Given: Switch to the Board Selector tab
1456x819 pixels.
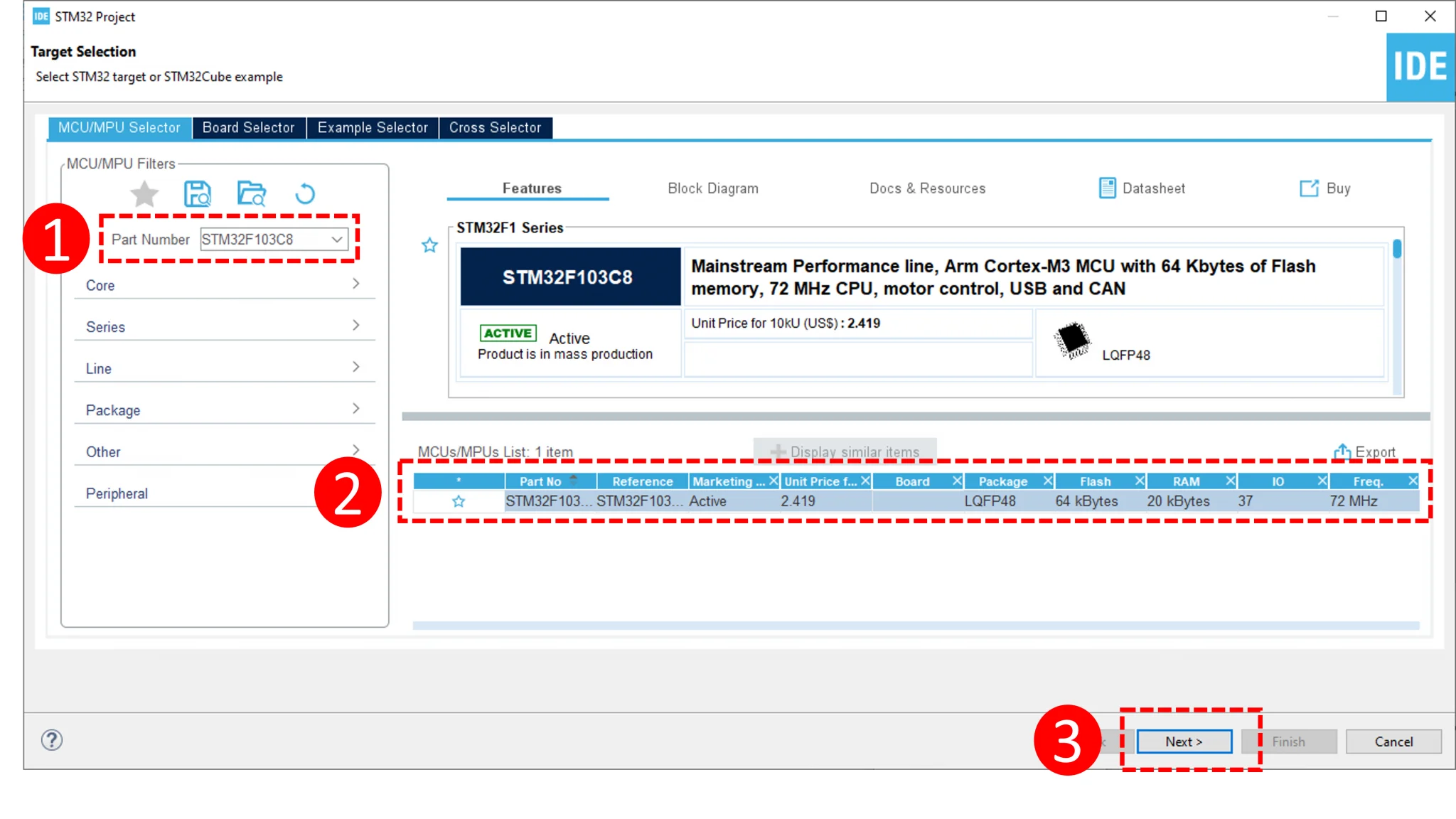Looking at the screenshot, I should point(248,128).
